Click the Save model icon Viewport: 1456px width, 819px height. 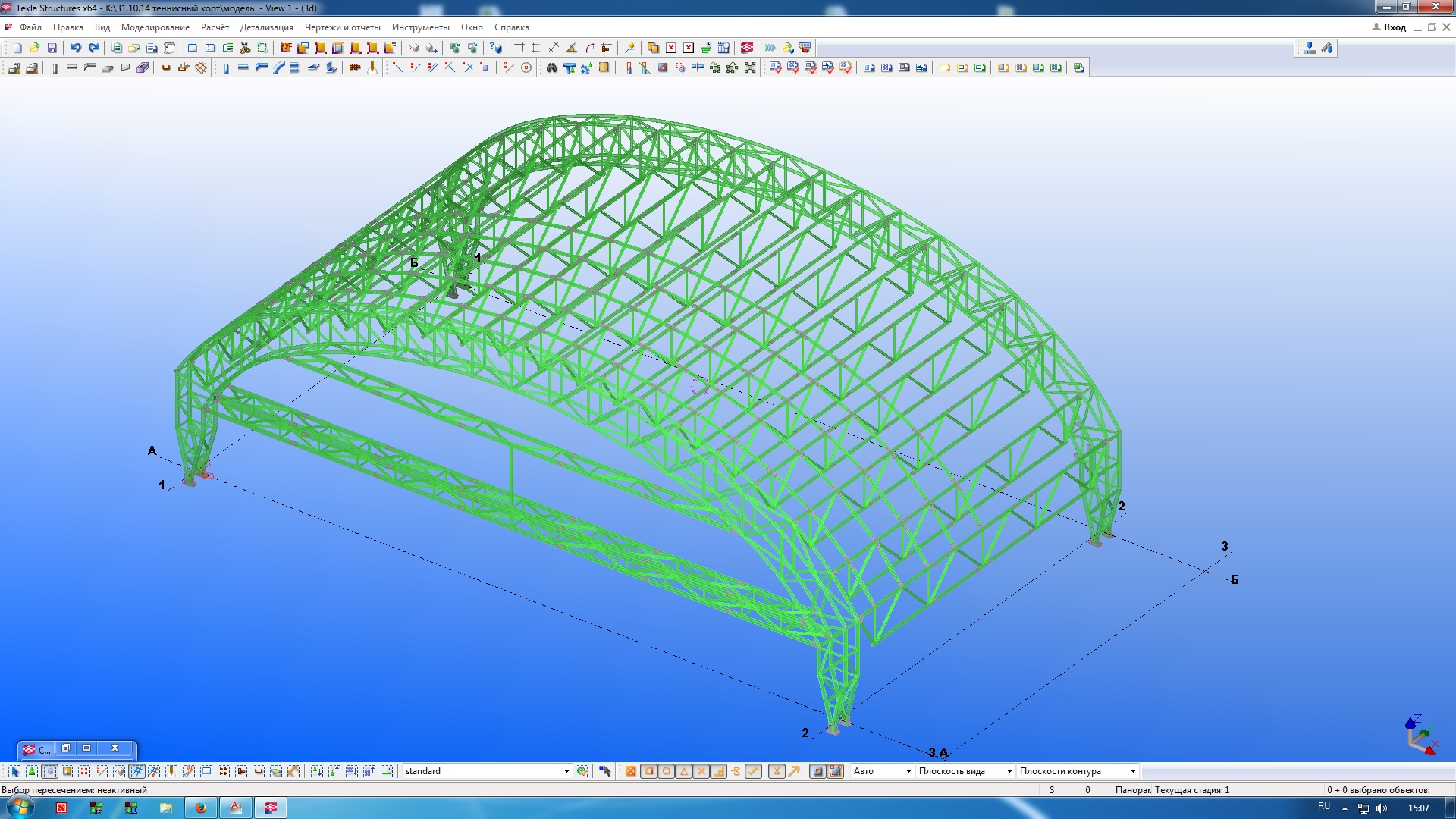[x=52, y=48]
